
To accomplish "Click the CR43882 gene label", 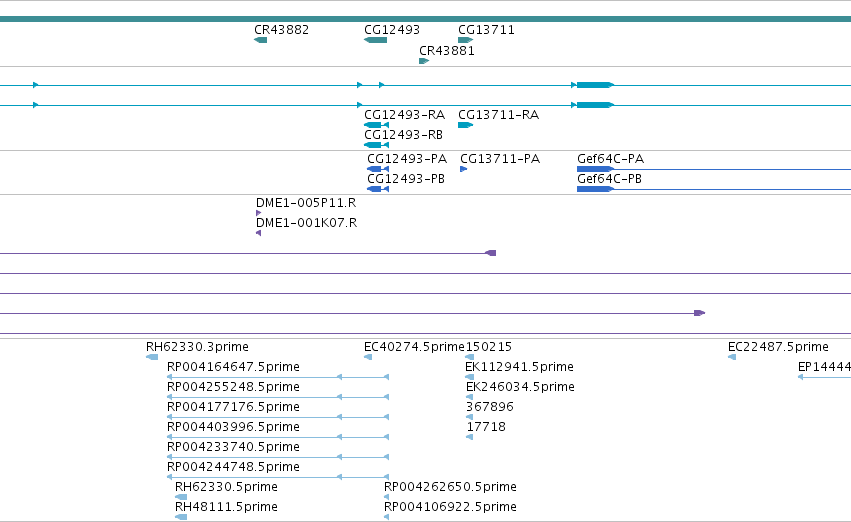I will (x=281, y=30).
